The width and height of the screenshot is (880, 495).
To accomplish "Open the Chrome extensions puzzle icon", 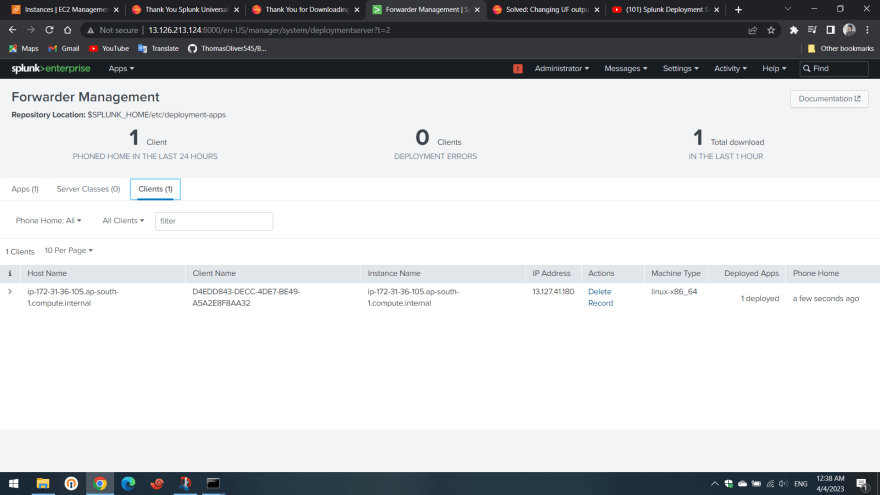I will [794, 30].
